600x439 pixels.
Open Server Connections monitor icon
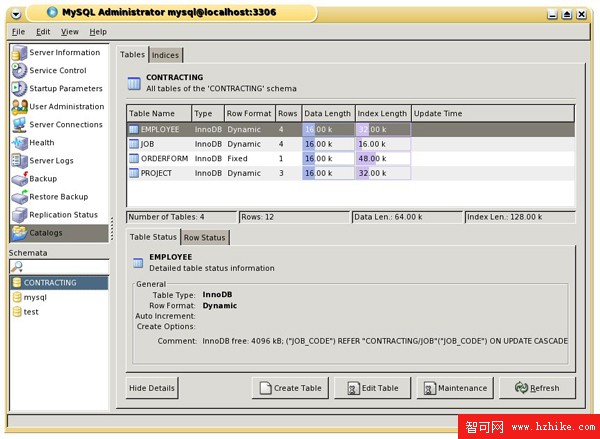[x=19, y=125]
